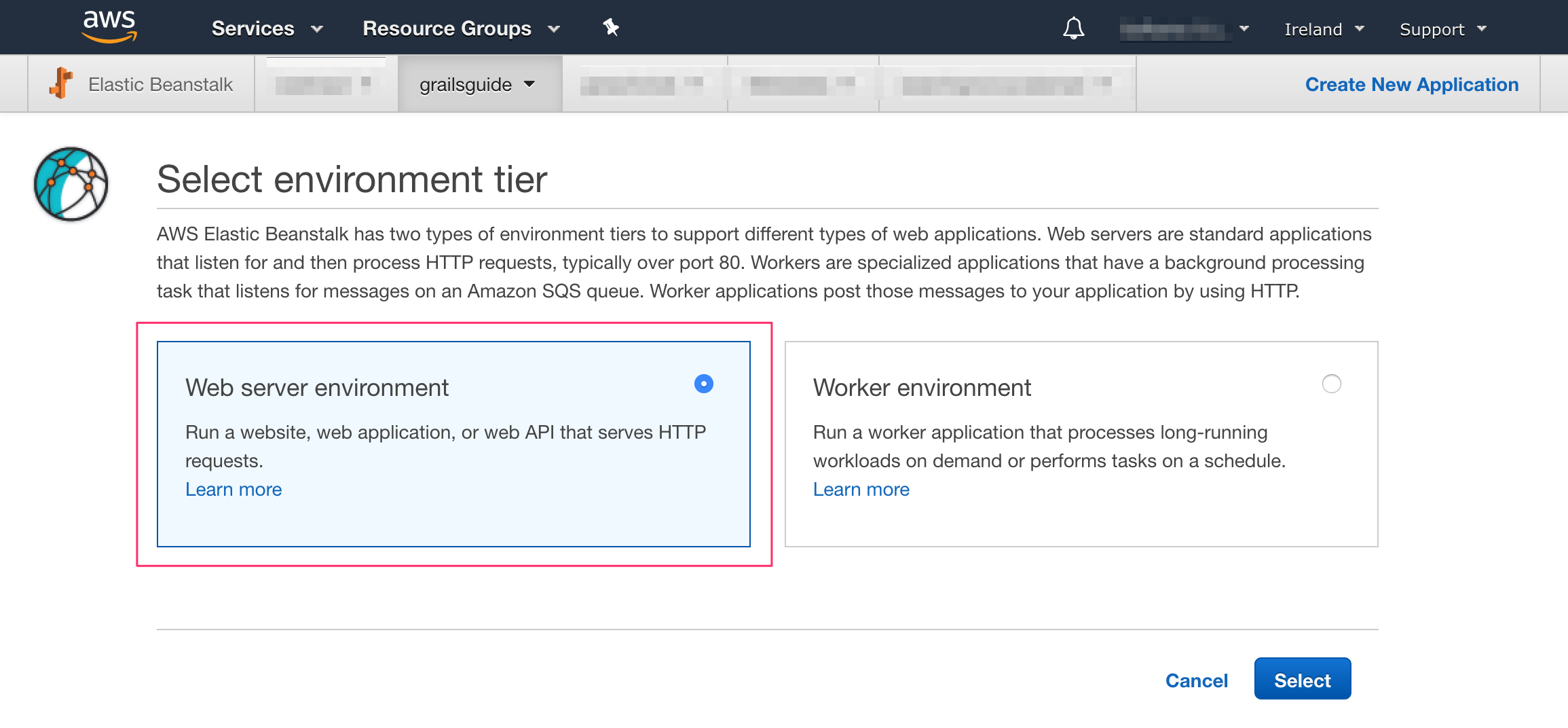The height and width of the screenshot is (728, 1568).
Task: Click the Web server environment heading
Action: 317,387
